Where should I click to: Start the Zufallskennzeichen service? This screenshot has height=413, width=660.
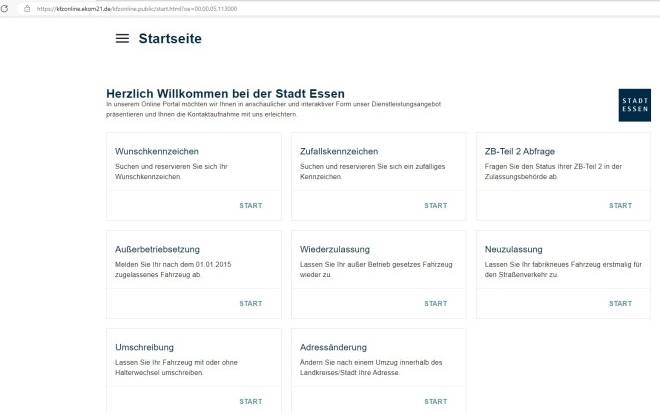pyautogui.click(x=435, y=205)
